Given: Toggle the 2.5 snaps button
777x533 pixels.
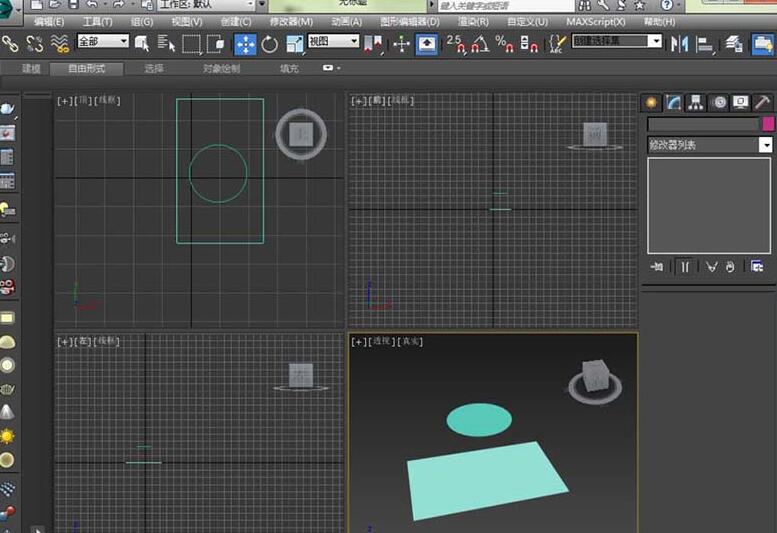Looking at the screenshot, I should (455, 43).
